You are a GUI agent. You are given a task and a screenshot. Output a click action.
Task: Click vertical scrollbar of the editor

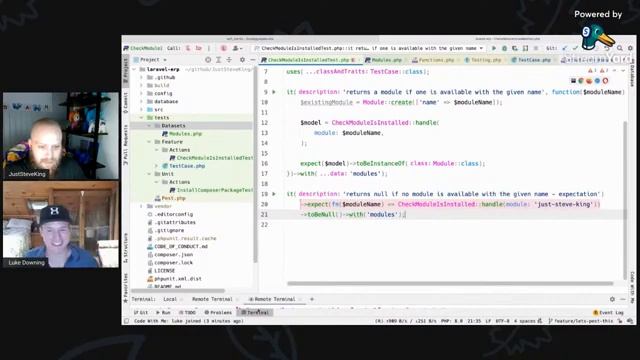(x=625, y=200)
